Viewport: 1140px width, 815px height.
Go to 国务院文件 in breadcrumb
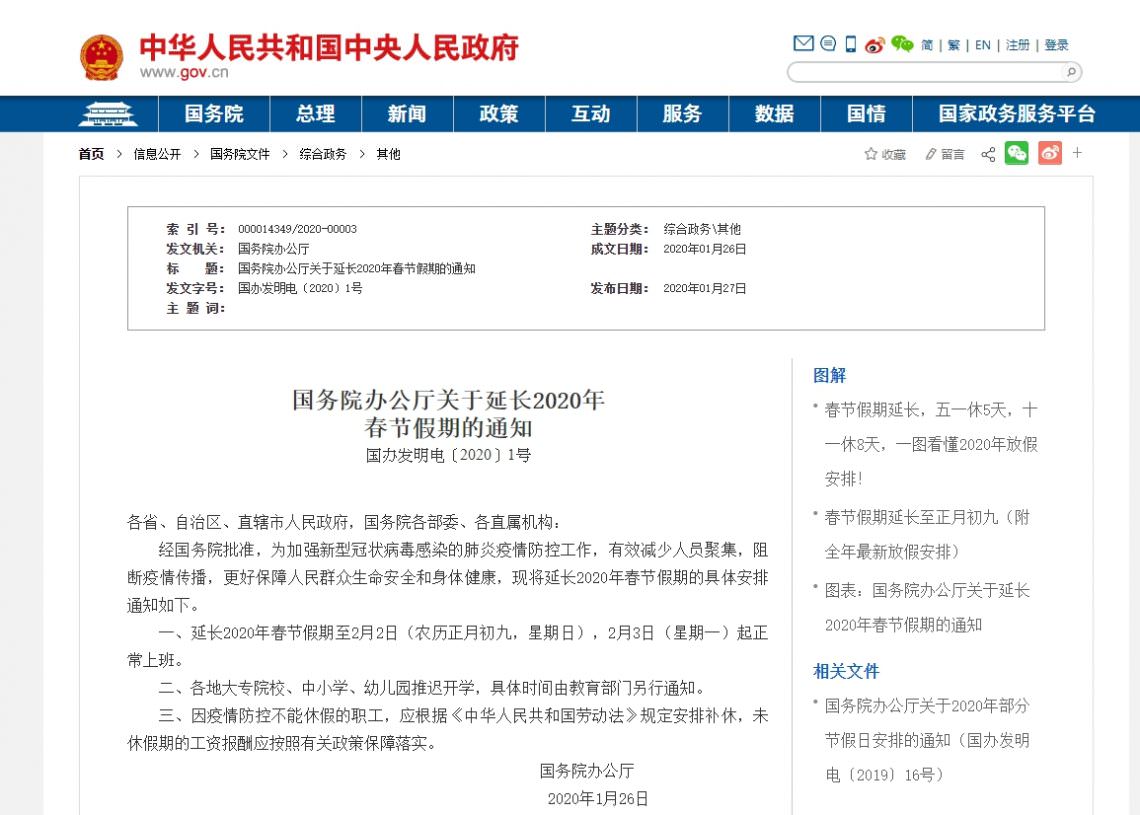pos(240,154)
